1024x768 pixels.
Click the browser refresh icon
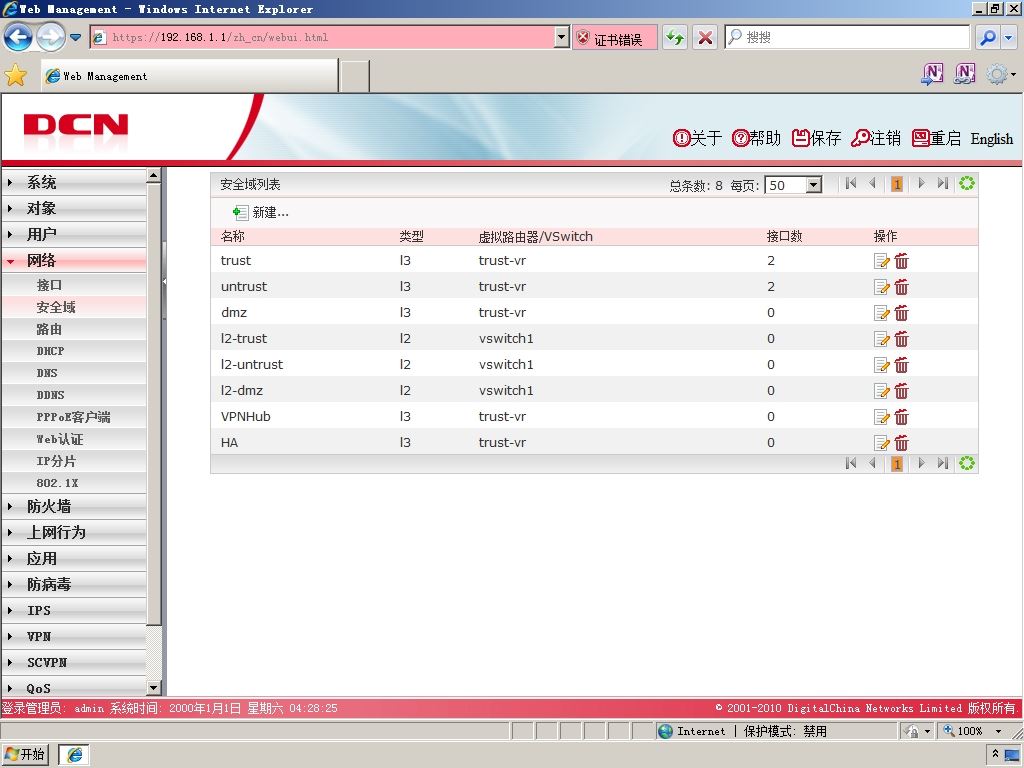click(675, 37)
